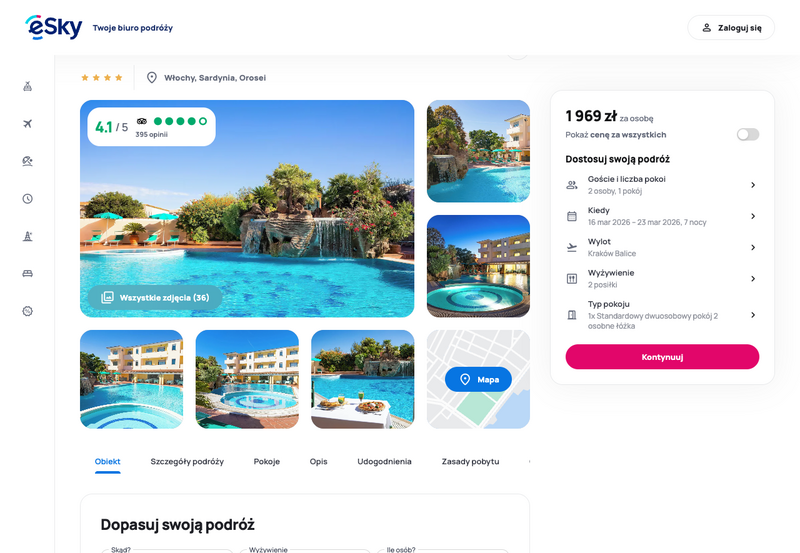Open the last-minute clock sidebar icon
Screen dimensions: 800x553
(28, 198)
